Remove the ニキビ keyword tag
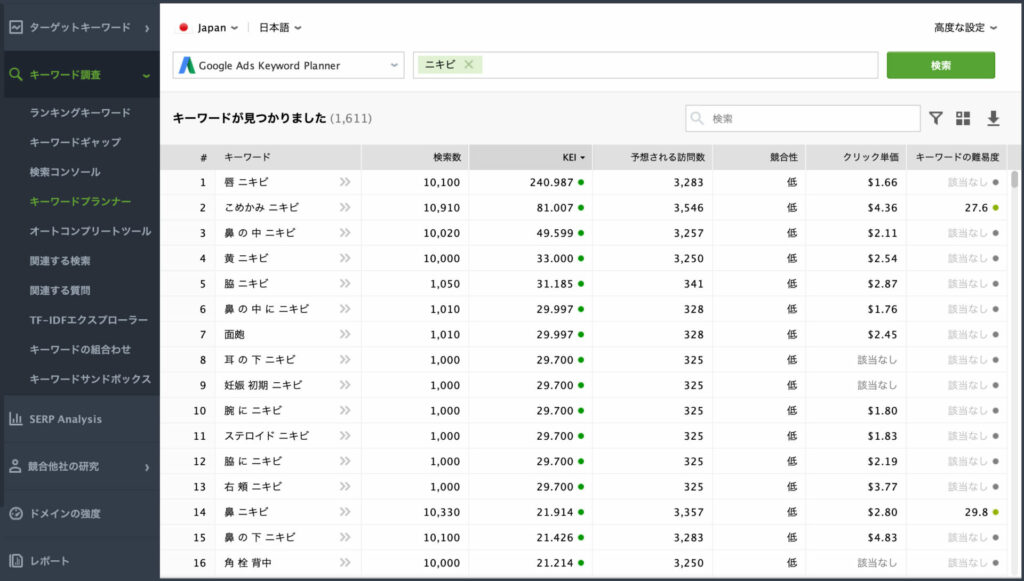 (x=468, y=64)
